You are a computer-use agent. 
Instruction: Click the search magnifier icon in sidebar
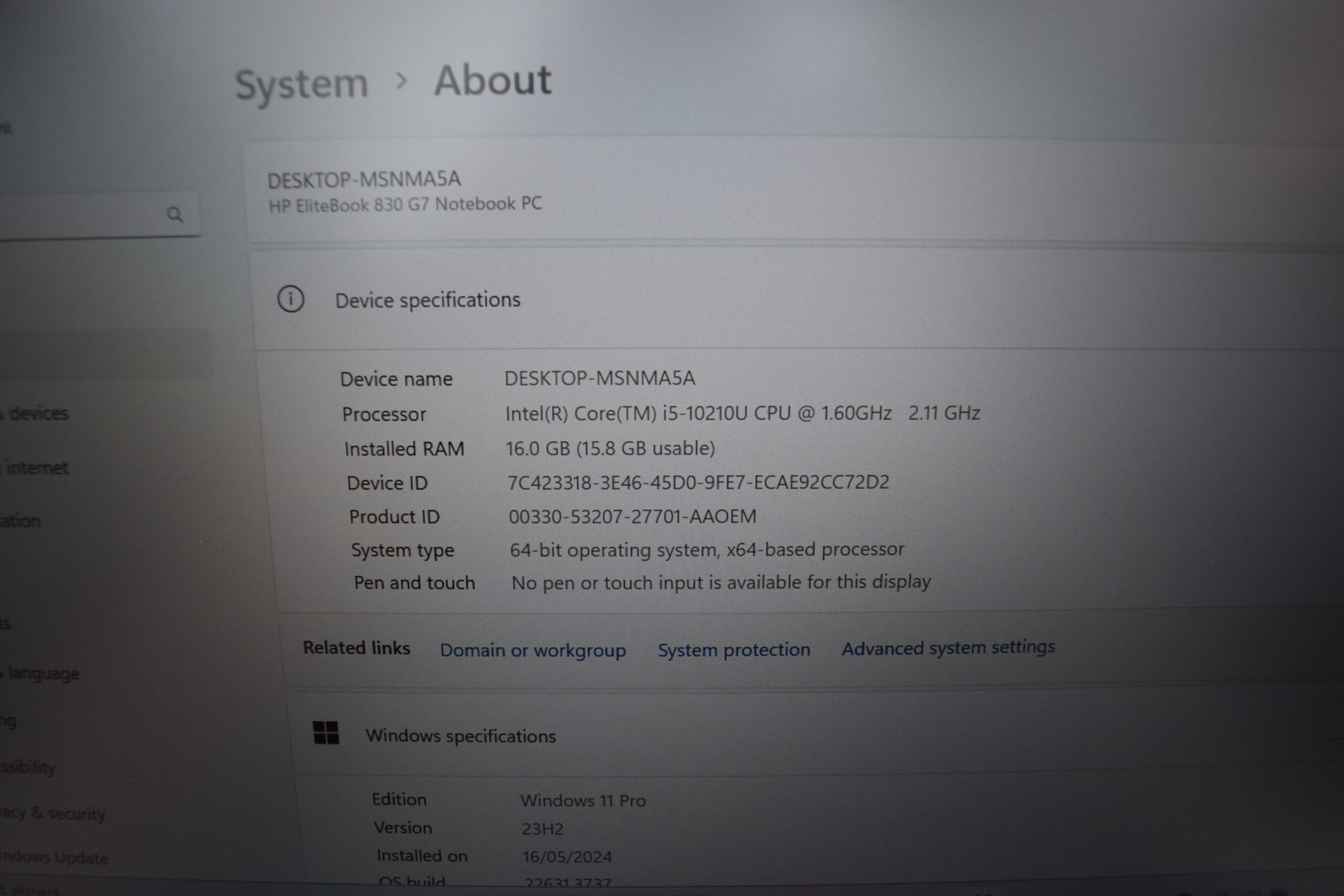(175, 215)
